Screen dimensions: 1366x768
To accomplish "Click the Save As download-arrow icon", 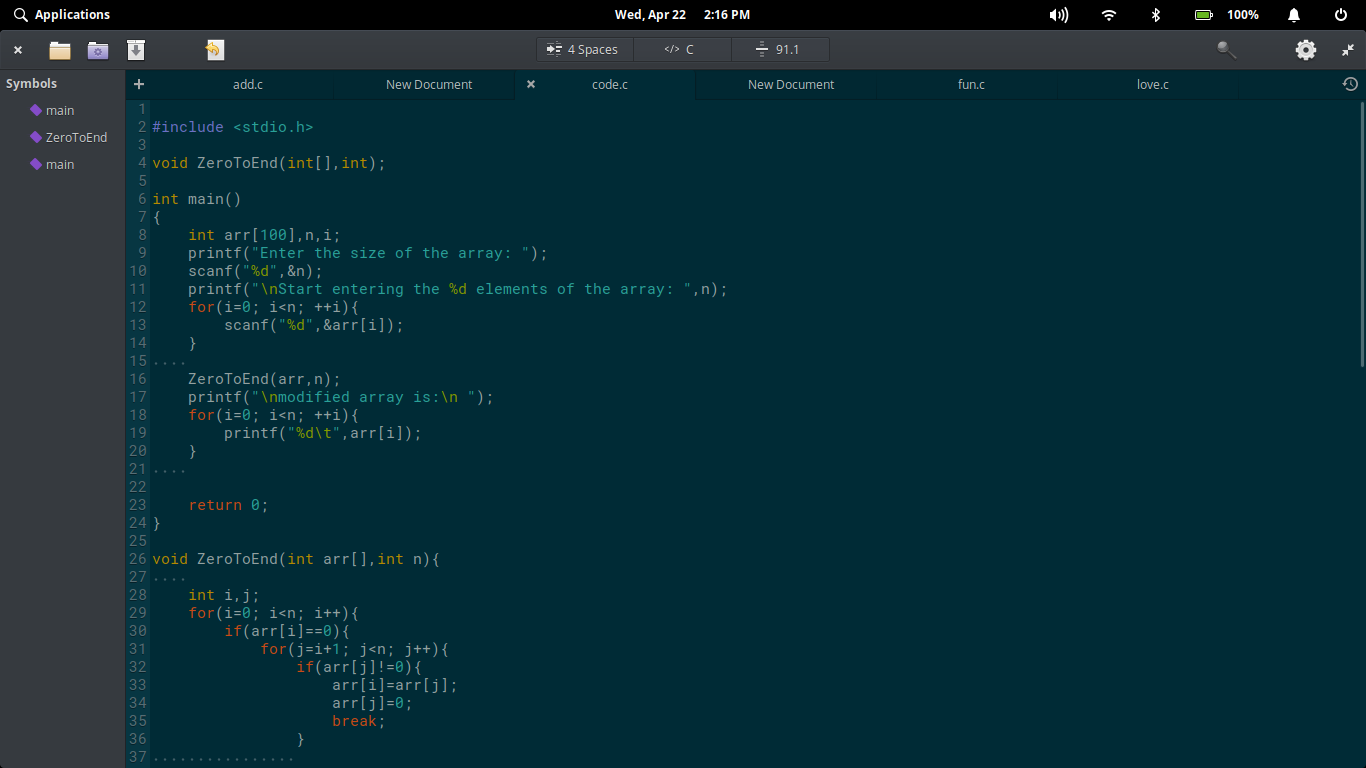I will click(x=136, y=50).
